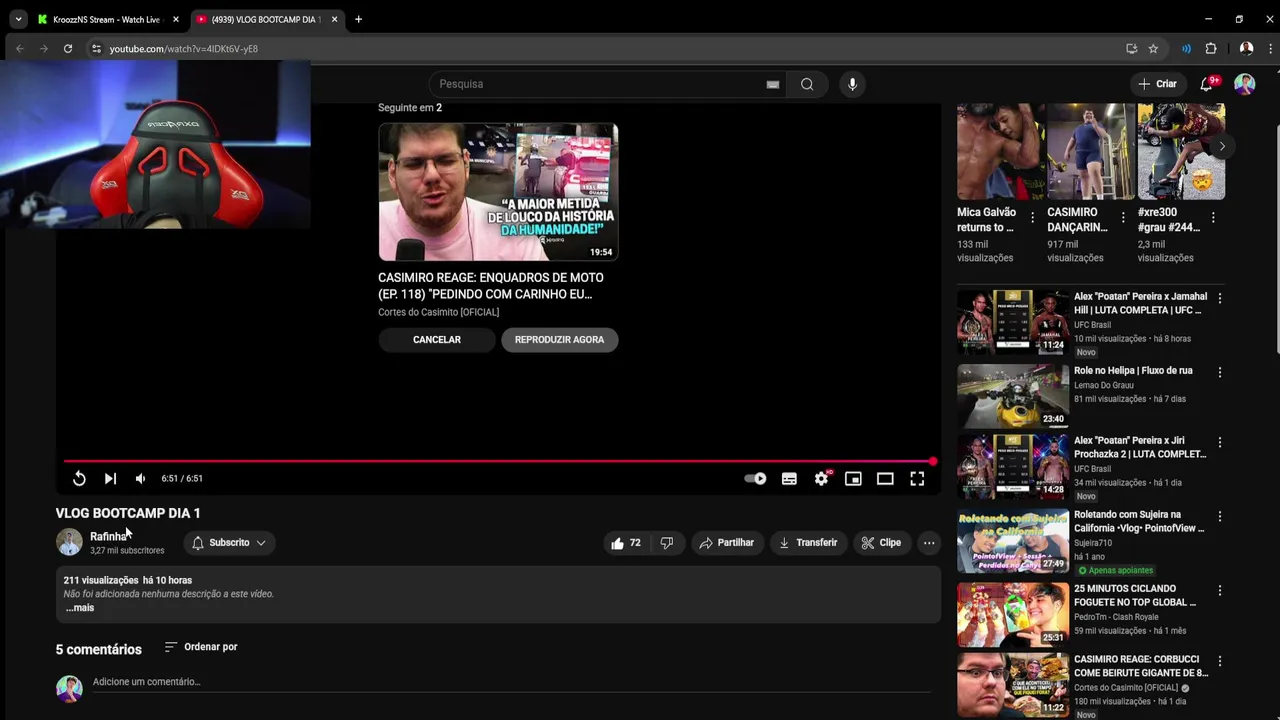This screenshot has width=1280, height=720.
Task: Open YouTube notifications bell
Action: point(1207,84)
